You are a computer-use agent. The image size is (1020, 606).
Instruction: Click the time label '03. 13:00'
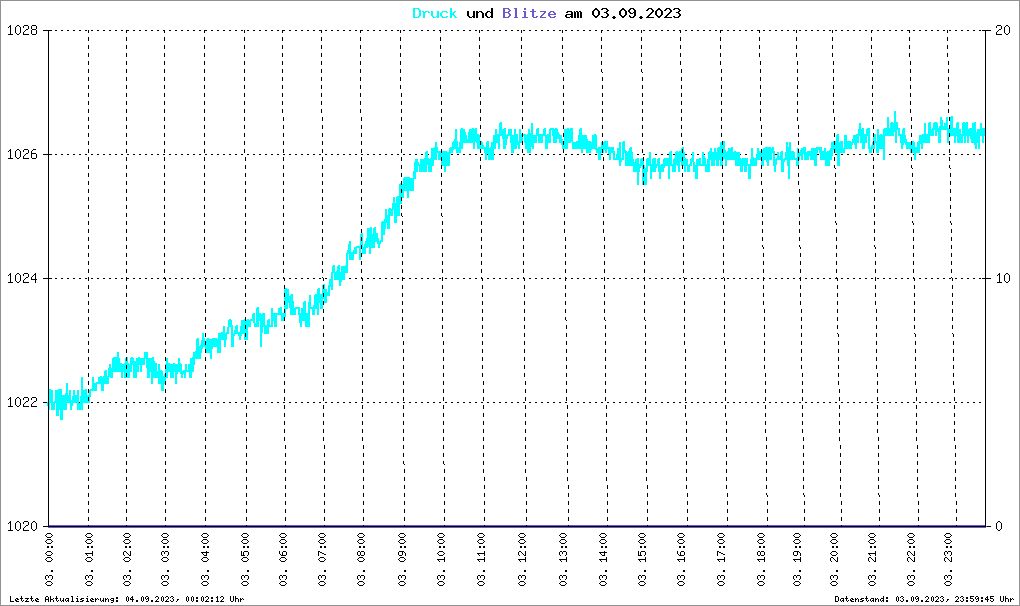(x=563, y=560)
